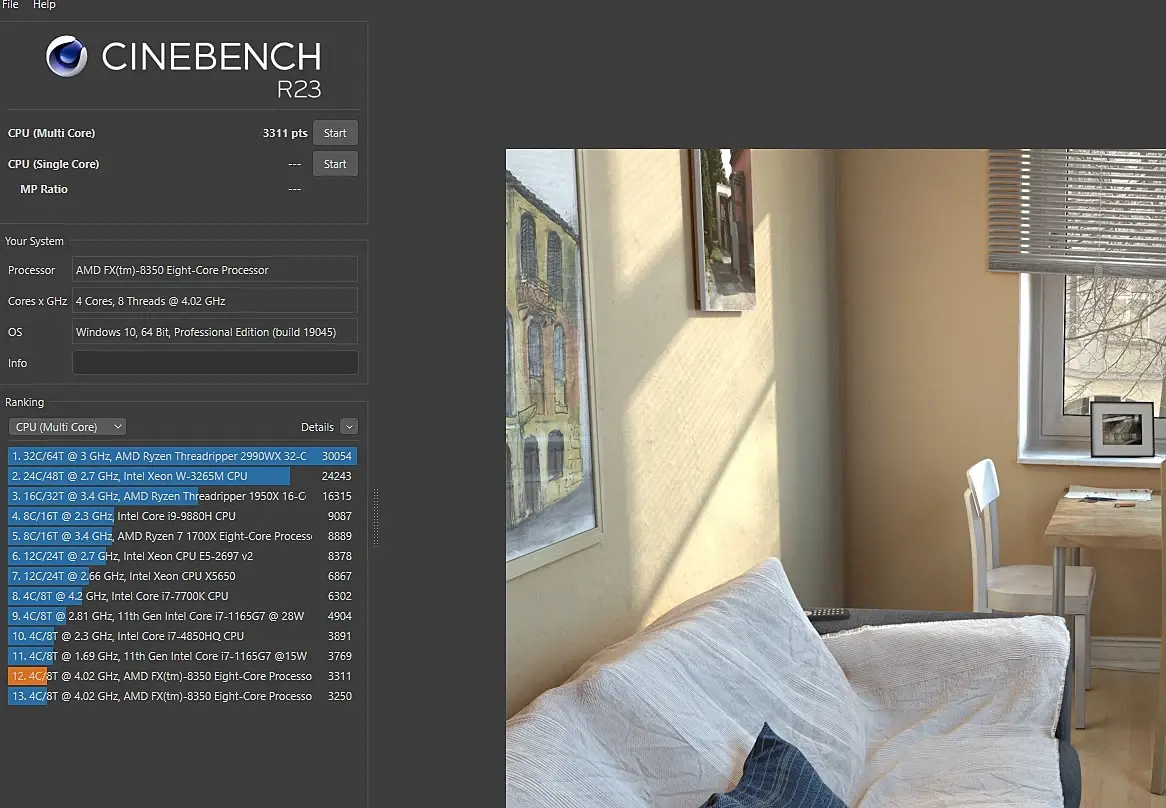Click the Cinebench sphere logo icon
The height and width of the screenshot is (808, 1166).
click(x=67, y=56)
